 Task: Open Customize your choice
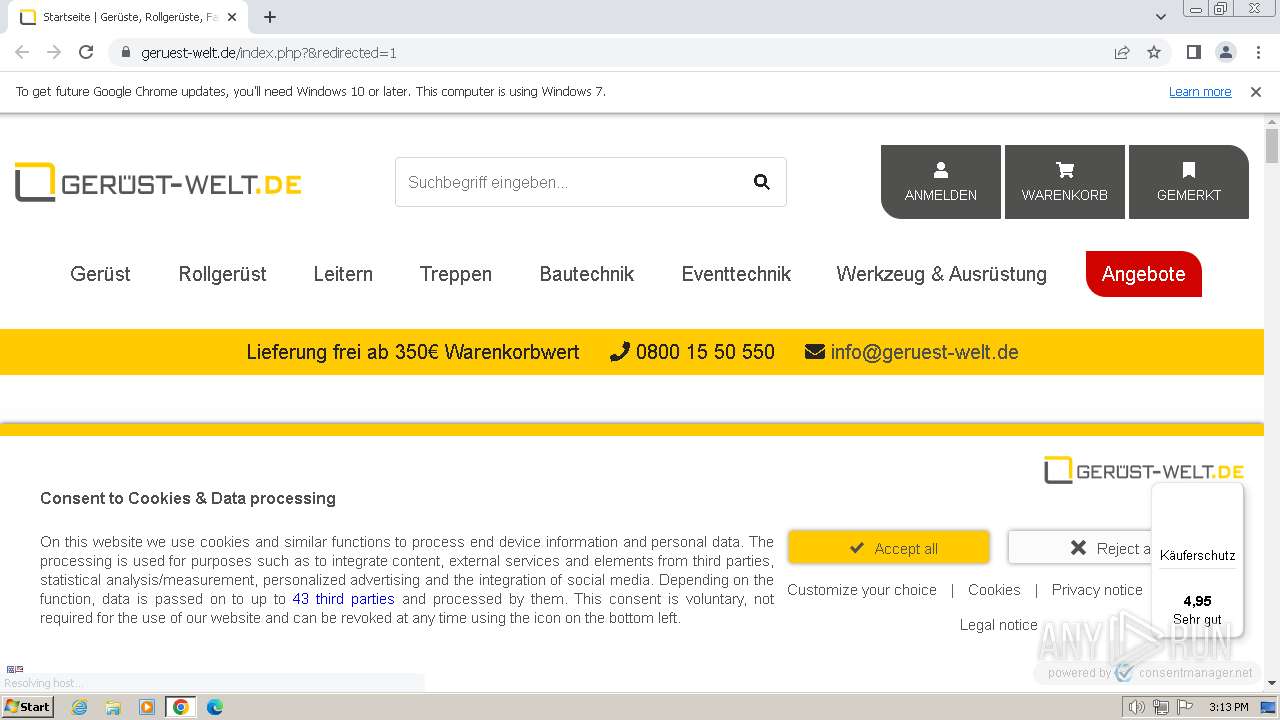862,590
